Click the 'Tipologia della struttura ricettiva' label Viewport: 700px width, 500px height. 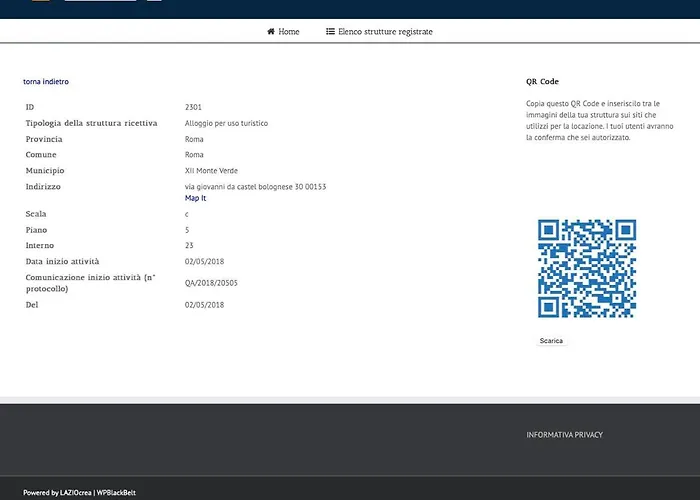click(92, 123)
